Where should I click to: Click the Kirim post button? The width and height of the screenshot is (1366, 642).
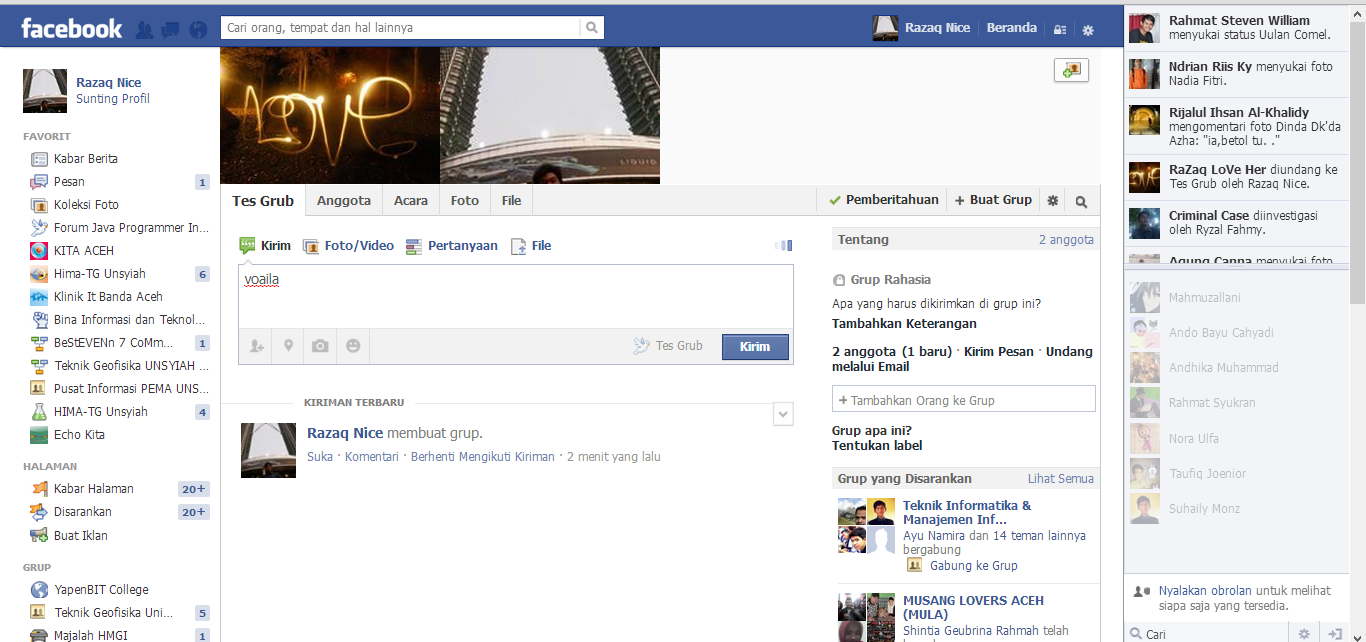755,347
